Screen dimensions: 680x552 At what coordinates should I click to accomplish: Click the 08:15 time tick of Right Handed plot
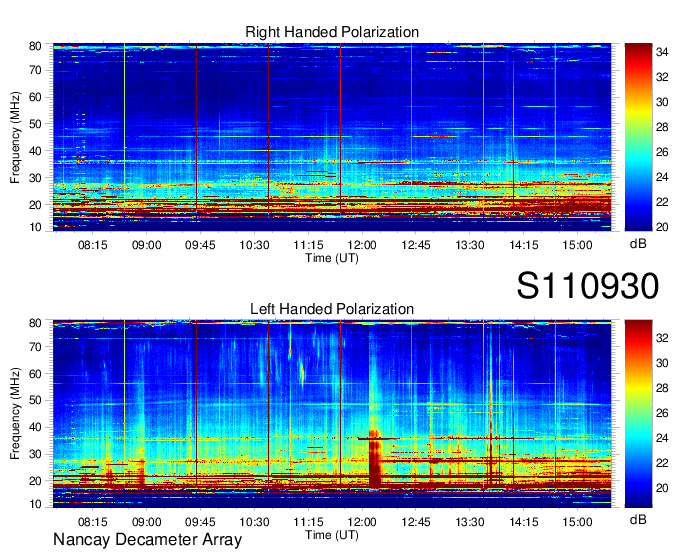92,245
